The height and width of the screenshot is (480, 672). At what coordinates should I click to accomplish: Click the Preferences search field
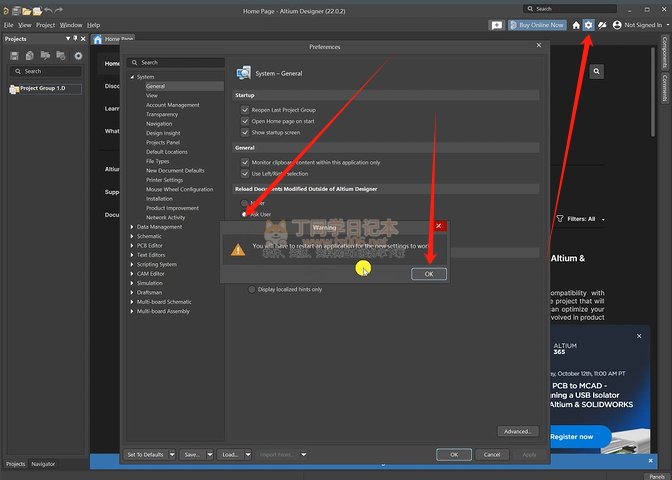coord(175,62)
